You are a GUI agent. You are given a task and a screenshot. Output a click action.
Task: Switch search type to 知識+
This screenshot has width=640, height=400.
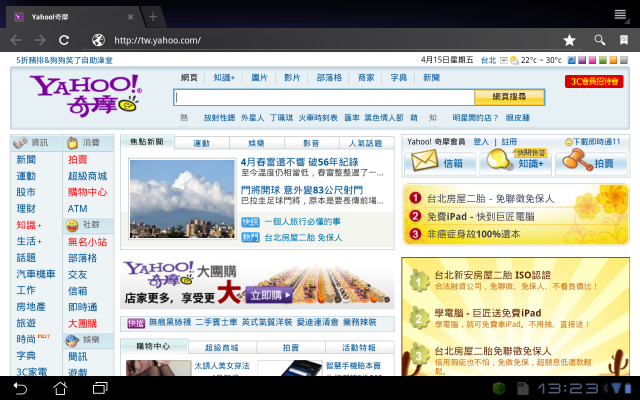[224, 78]
